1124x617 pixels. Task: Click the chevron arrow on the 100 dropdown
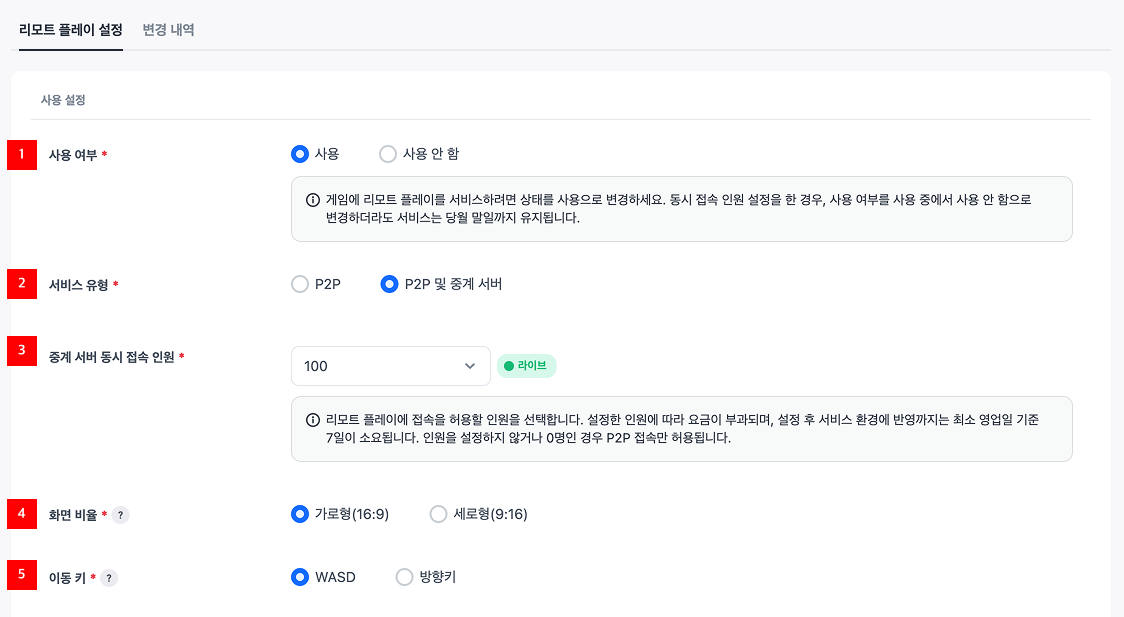(470, 366)
